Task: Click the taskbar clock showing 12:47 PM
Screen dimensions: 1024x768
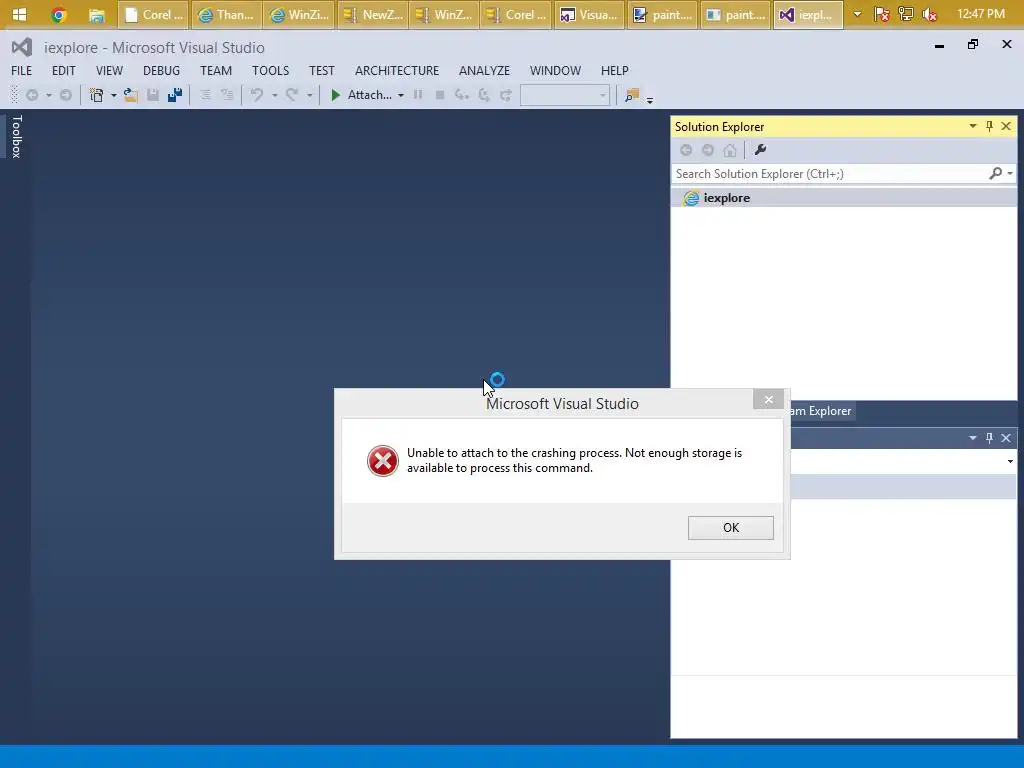Action: [980, 14]
